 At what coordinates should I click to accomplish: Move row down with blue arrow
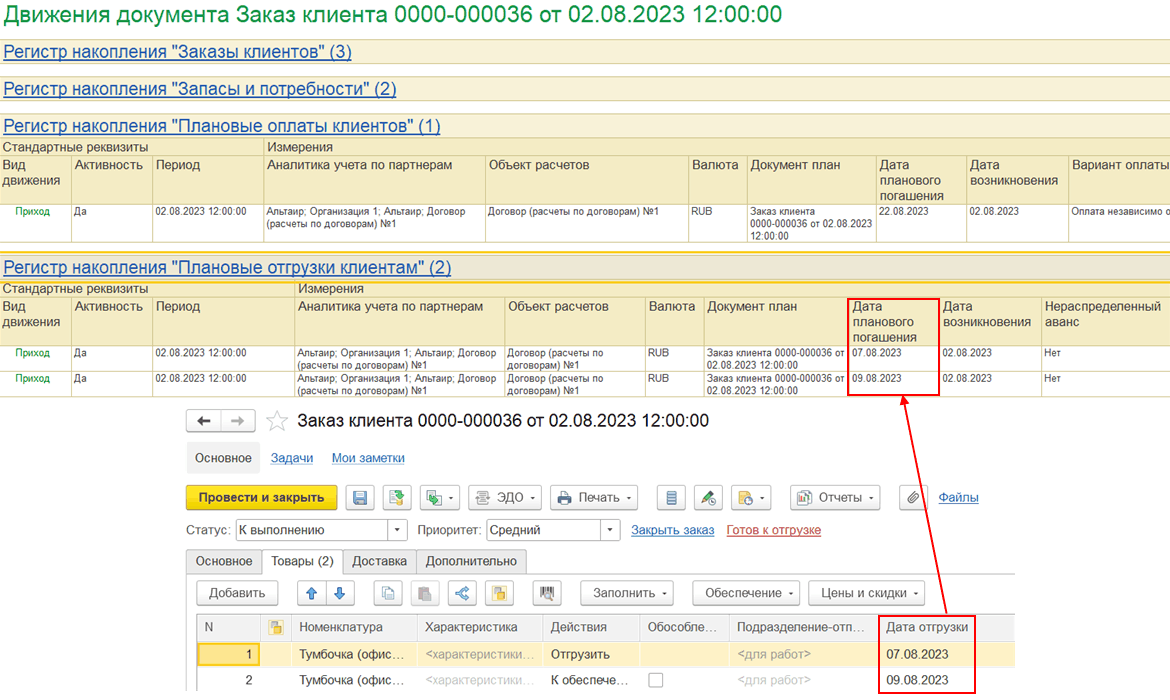click(340, 593)
